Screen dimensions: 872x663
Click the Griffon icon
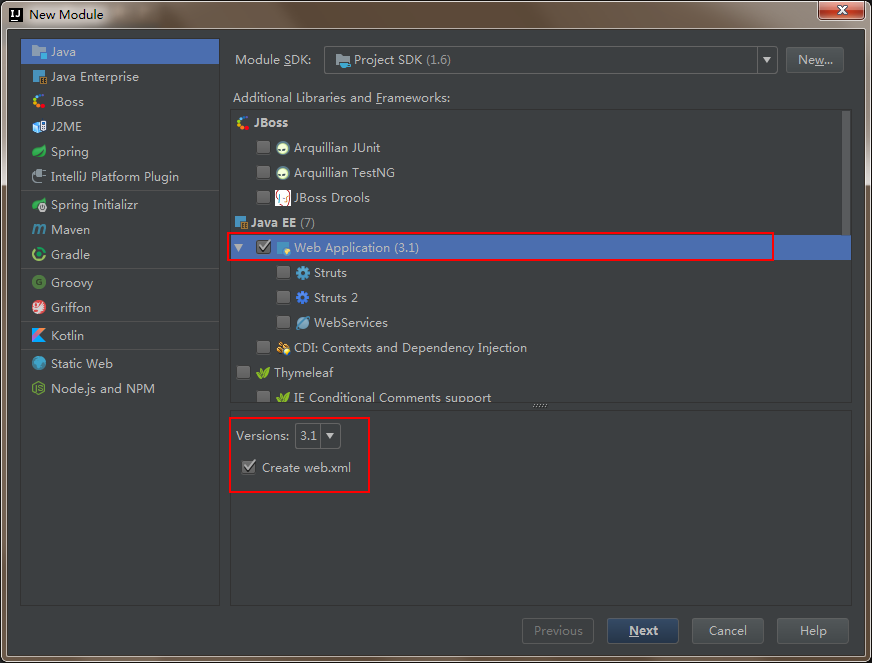(39, 307)
